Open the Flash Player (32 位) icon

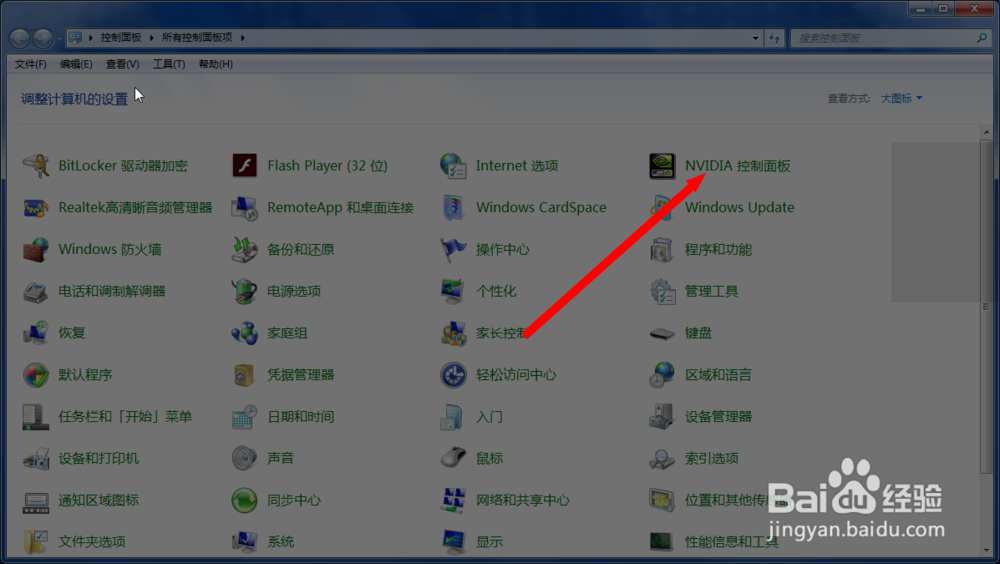tap(244, 166)
